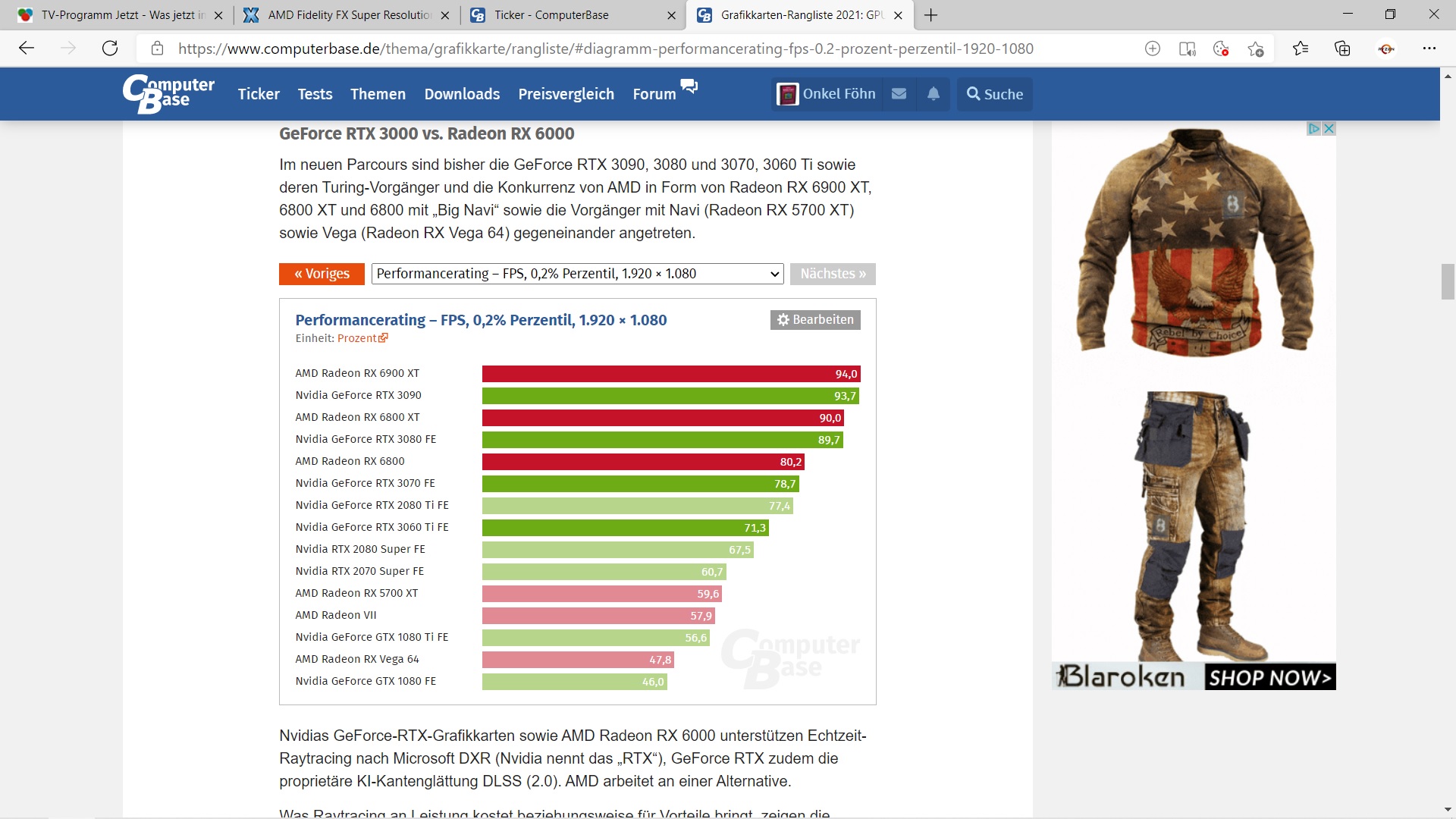Close the advertisement with X icon
Image resolution: width=1456 pixels, height=819 pixels.
(1329, 128)
